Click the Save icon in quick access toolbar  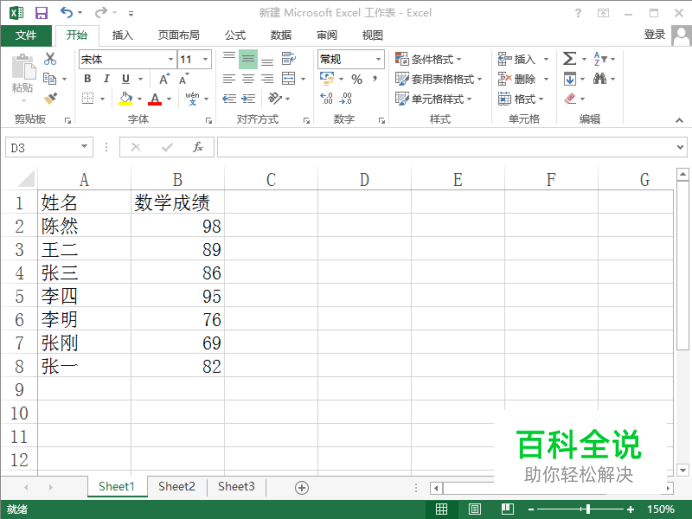[41, 13]
